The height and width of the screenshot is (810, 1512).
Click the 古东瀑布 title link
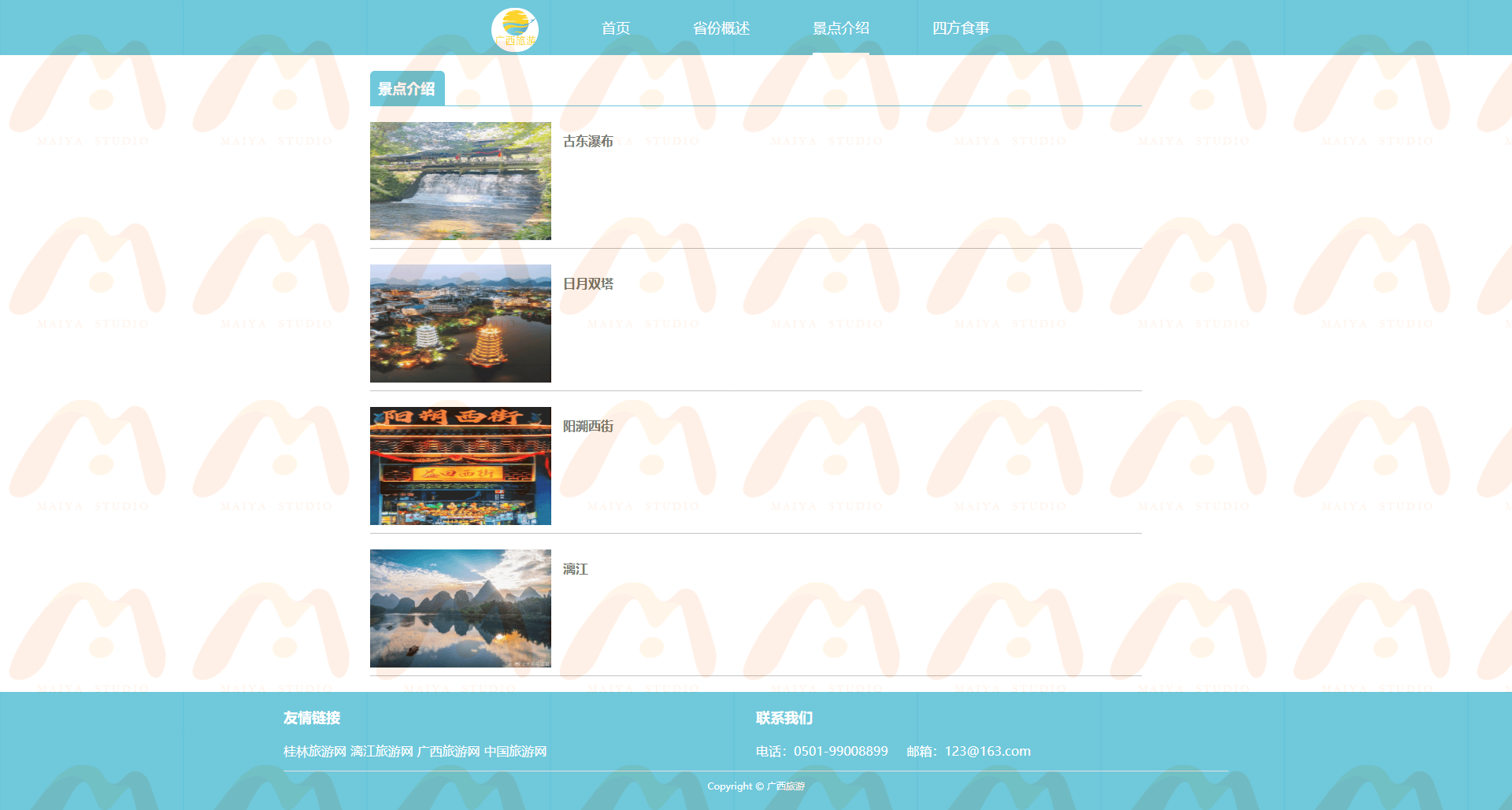[x=587, y=142]
